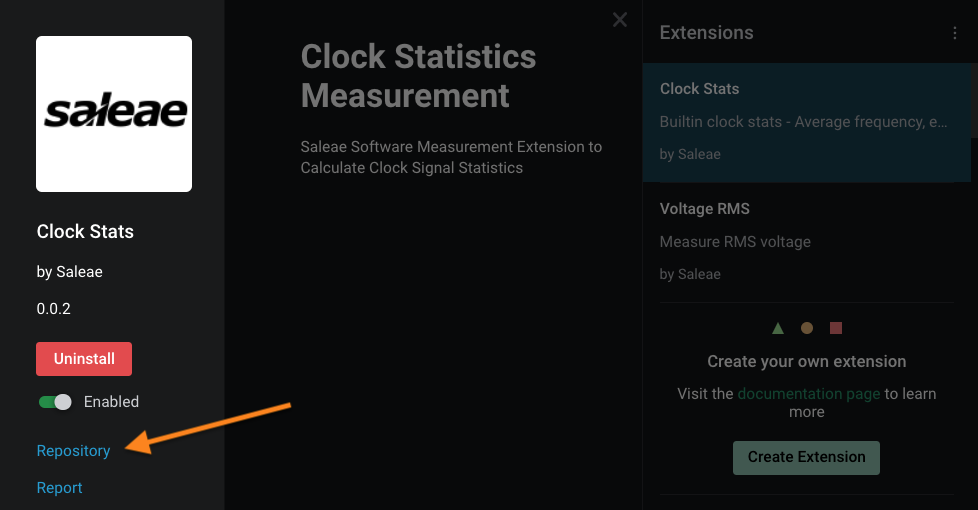978x510 pixels.
Task: Click the Extensions panel heading
Action: [x=706, y=33]
